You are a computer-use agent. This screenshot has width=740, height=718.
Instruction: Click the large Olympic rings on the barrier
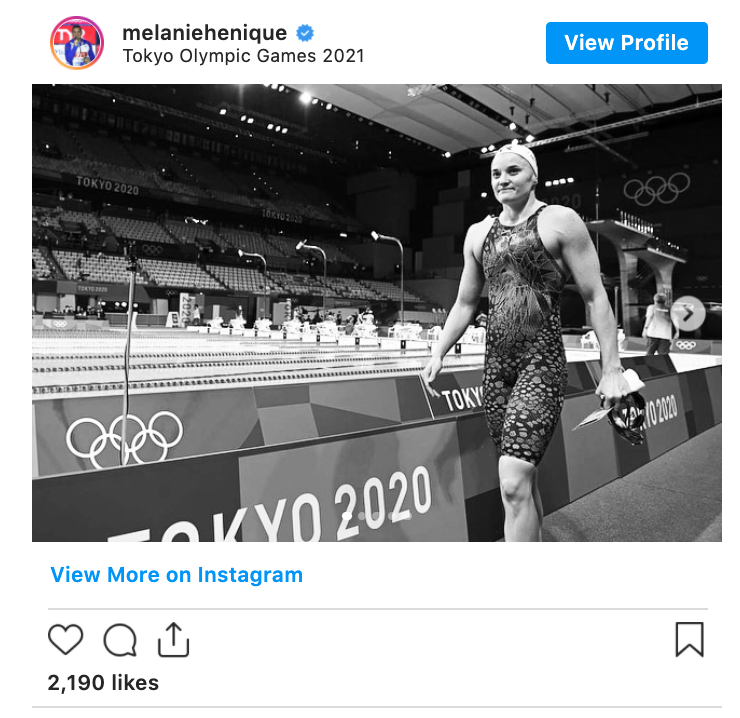(125, 438)
